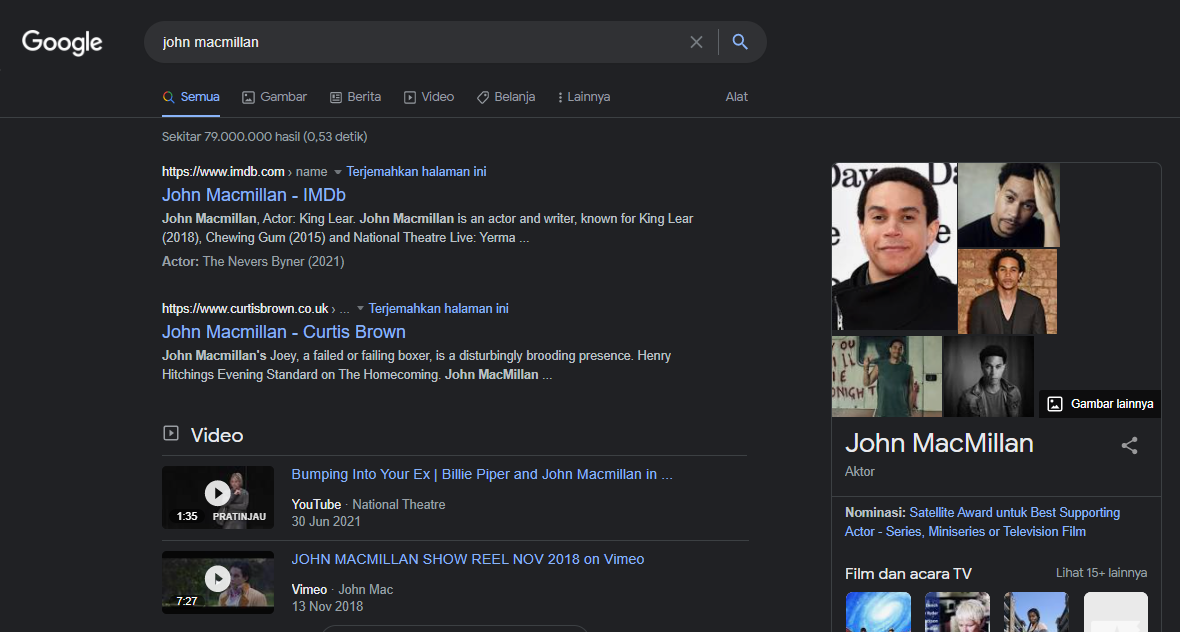Open the second film thumbnail in Film dan acara TV
This screenshot has height=632, width=1180.
pyautogui.click(x=957, y=612)
